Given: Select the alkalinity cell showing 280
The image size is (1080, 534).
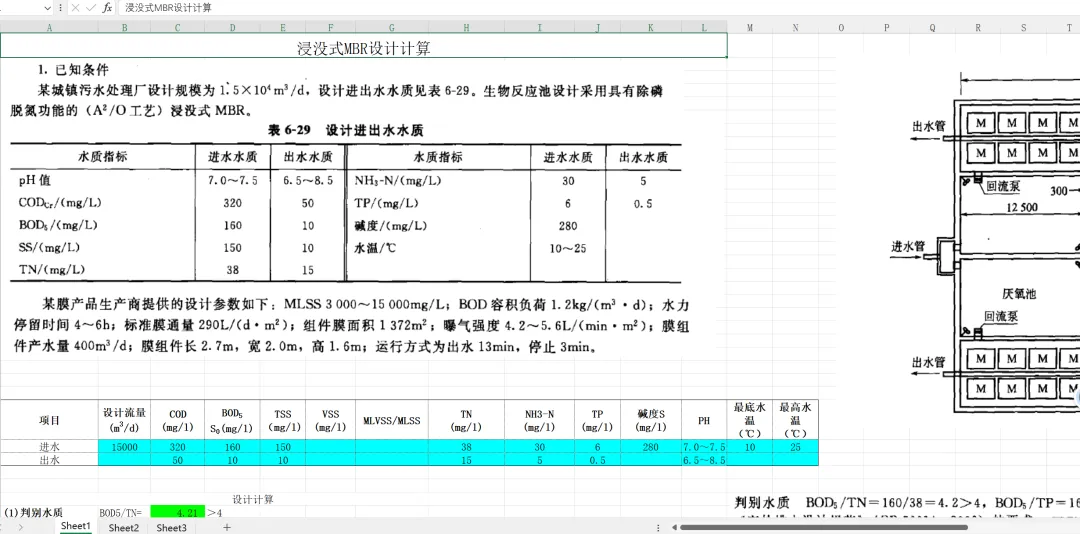Looking at the screenshot, I should 650,446.
